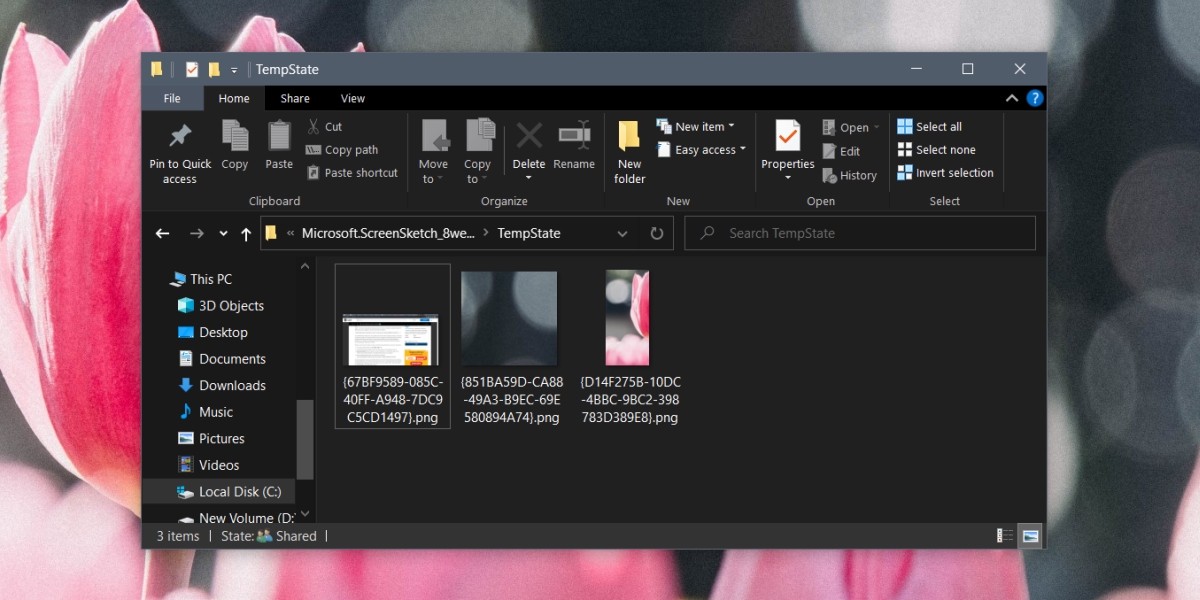1200x600 pixels.
Task: Collapse the ribbon with the chevron
Action: [1009, 98]
